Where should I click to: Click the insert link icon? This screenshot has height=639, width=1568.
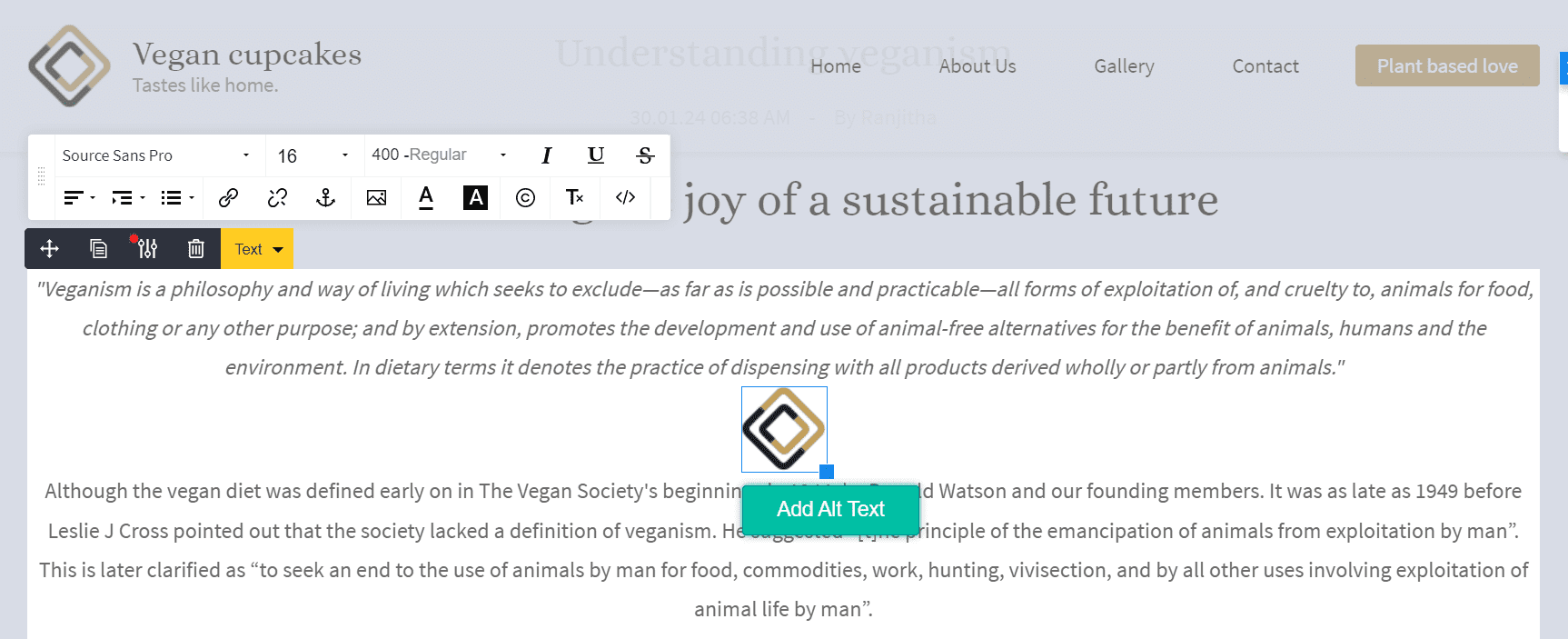click(x=228, y=197)
